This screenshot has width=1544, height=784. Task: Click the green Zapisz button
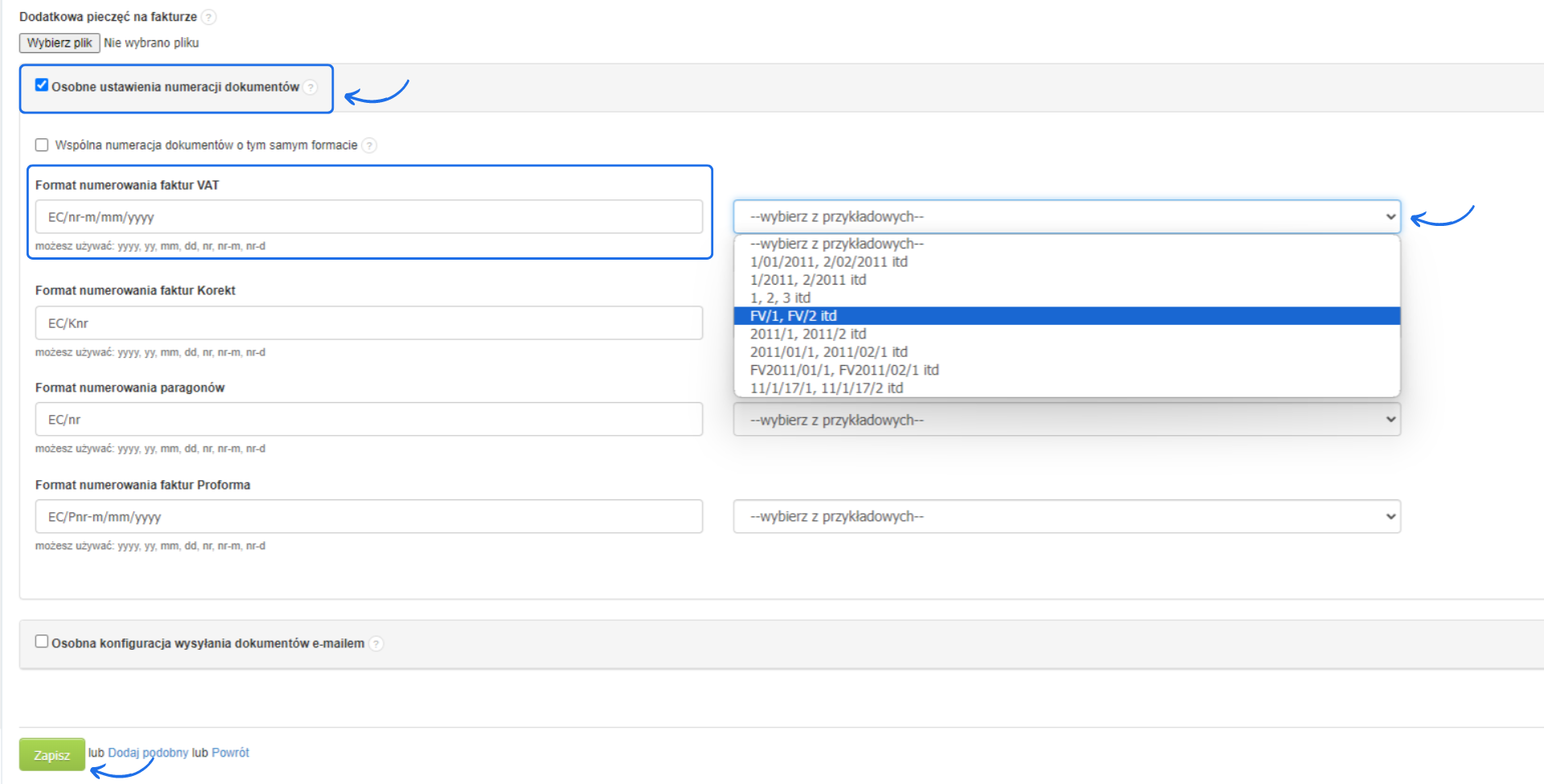pyautogui.click(x=52, y=755)
